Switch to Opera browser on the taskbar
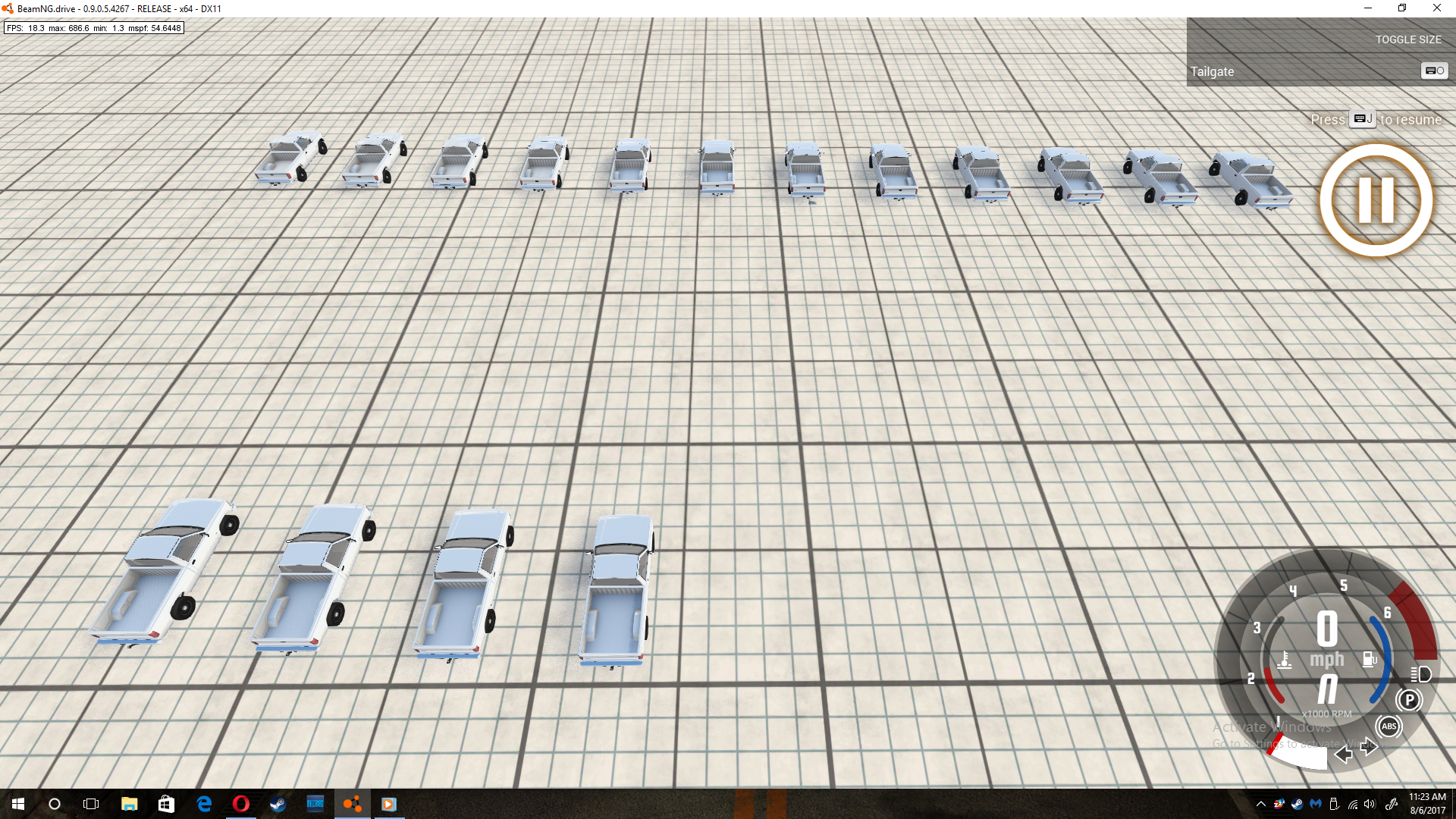1456x819 pixels. [241, 804]
